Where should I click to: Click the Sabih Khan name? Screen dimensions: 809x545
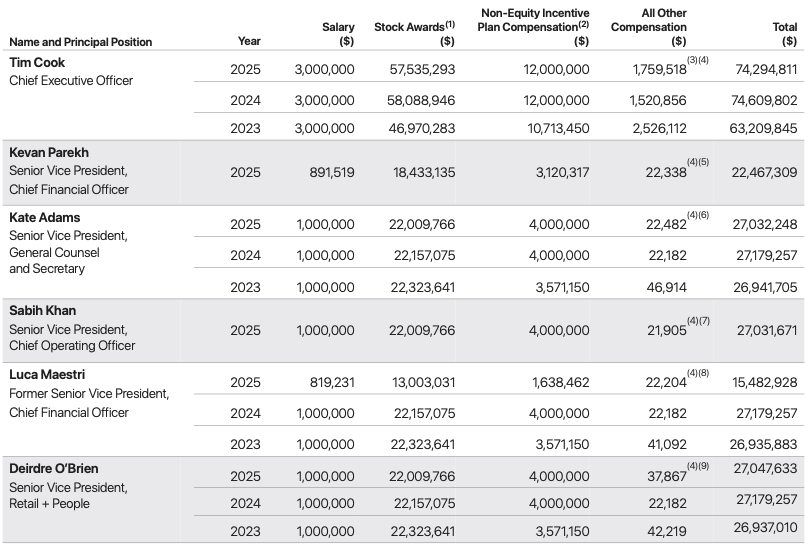tap(42, 311)
